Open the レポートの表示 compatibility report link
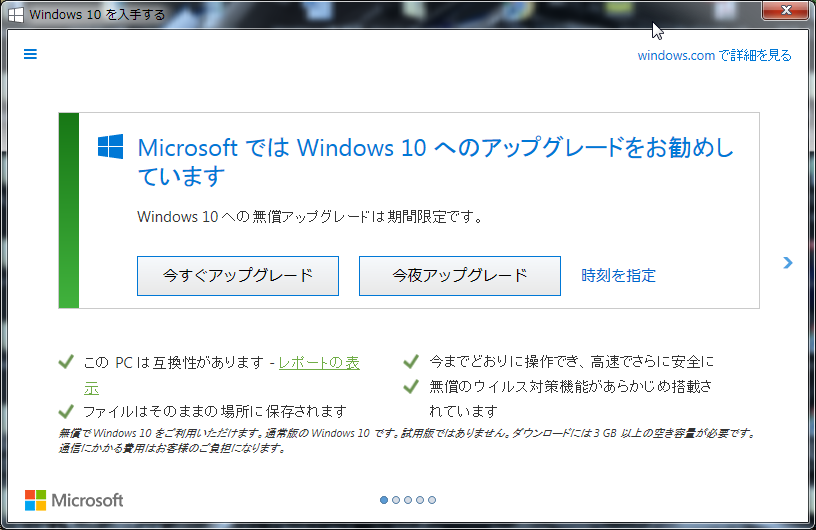 318,362
